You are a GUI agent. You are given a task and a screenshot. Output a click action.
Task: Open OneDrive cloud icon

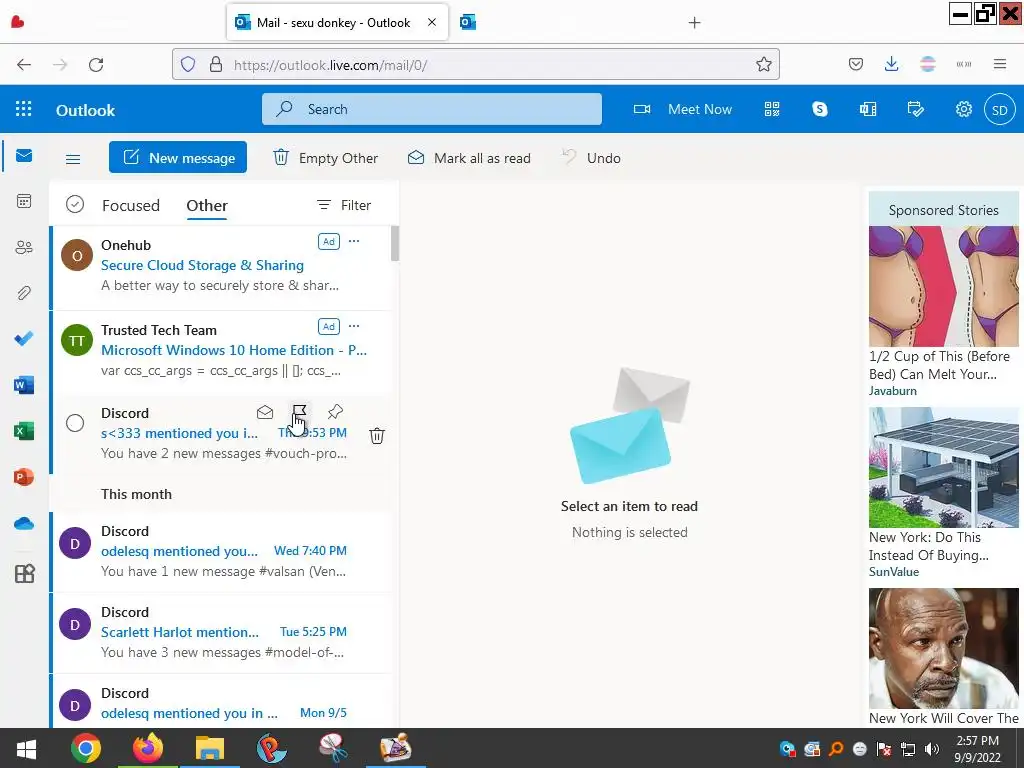[x=24, y=524]
